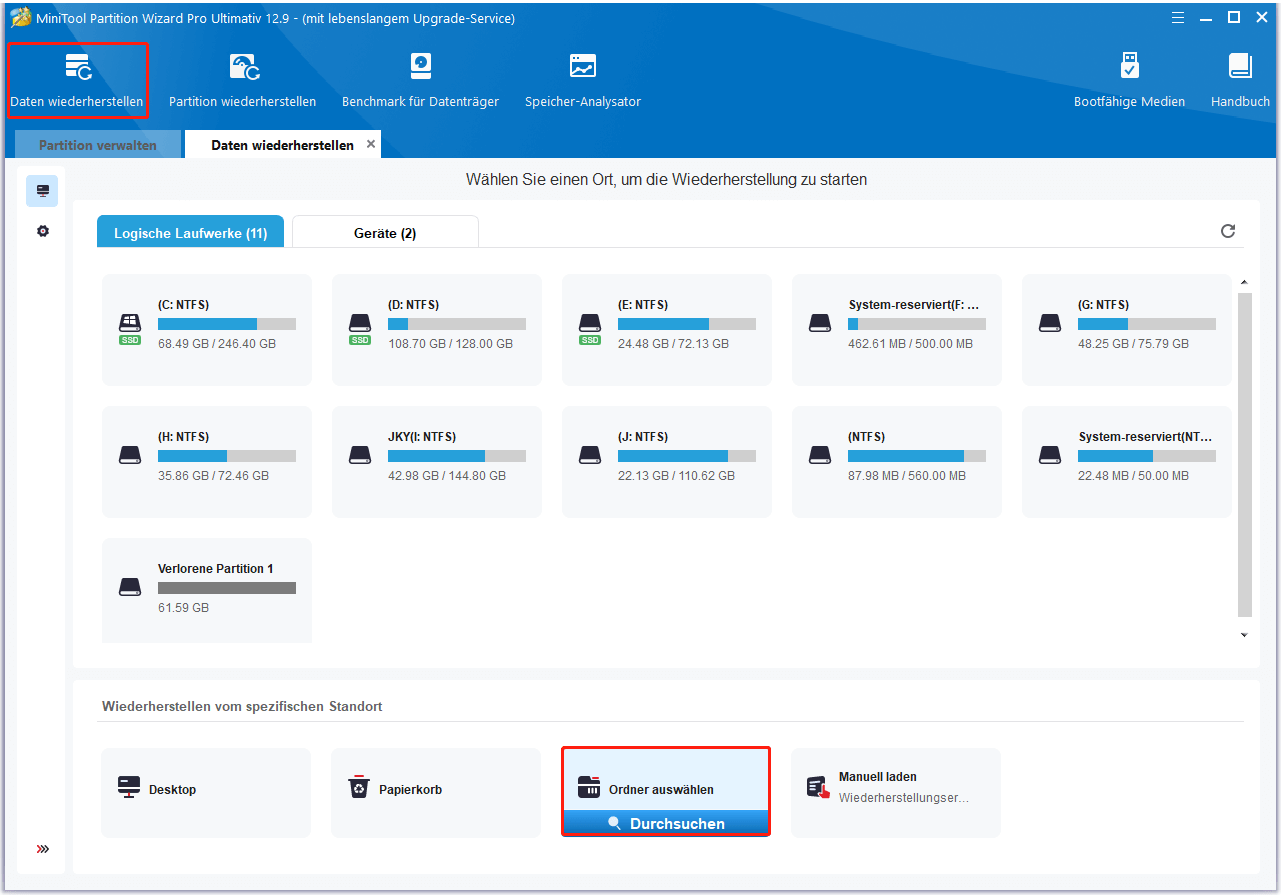Click the H: drive usage bar

(x=227, y=456)
